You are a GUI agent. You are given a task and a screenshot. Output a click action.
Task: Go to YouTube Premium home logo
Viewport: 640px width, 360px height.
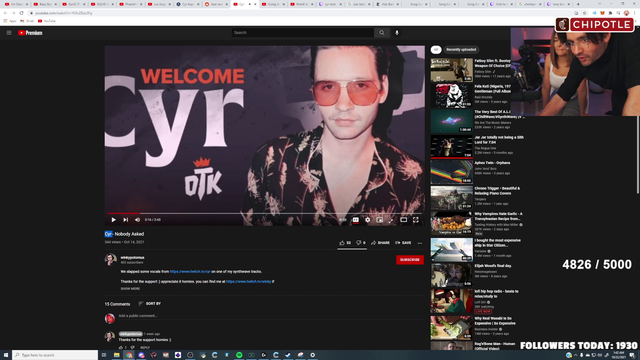tap(30, 33)
